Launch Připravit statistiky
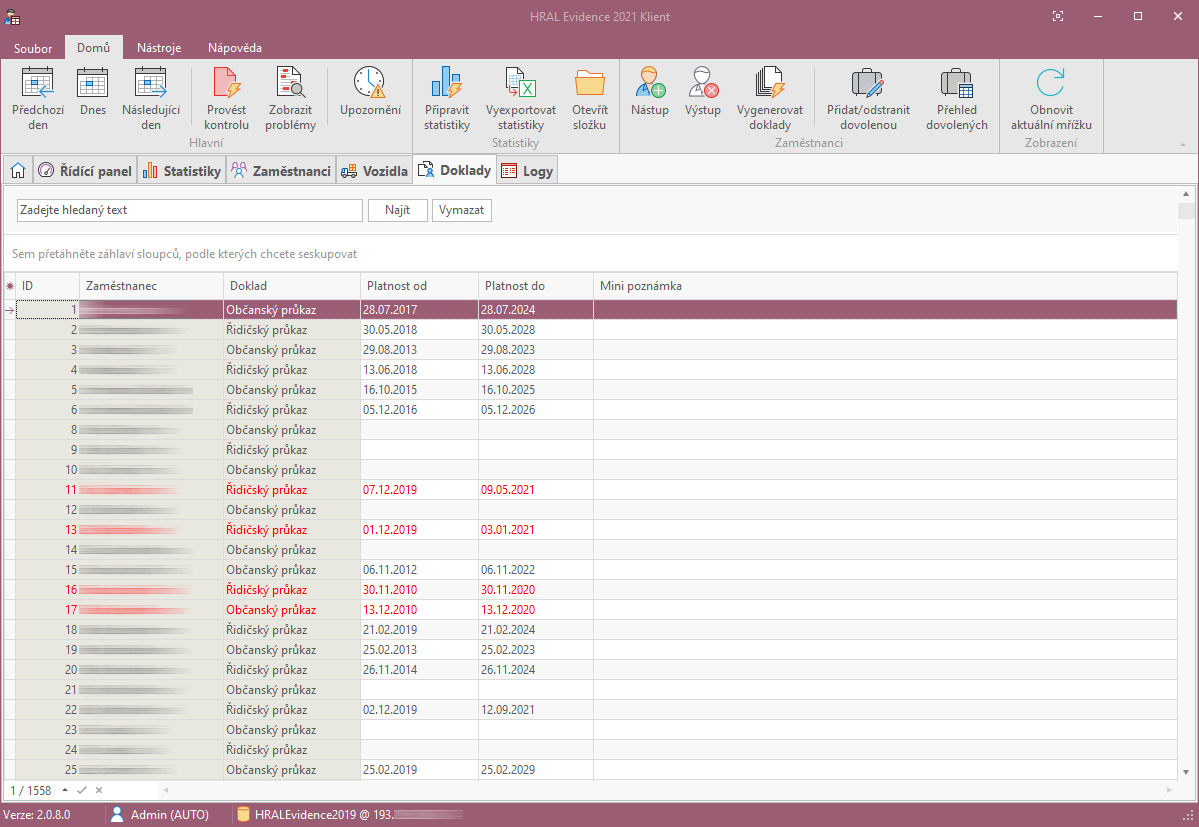The width and height of the screenshot is (1199, 827). [447, 99]
